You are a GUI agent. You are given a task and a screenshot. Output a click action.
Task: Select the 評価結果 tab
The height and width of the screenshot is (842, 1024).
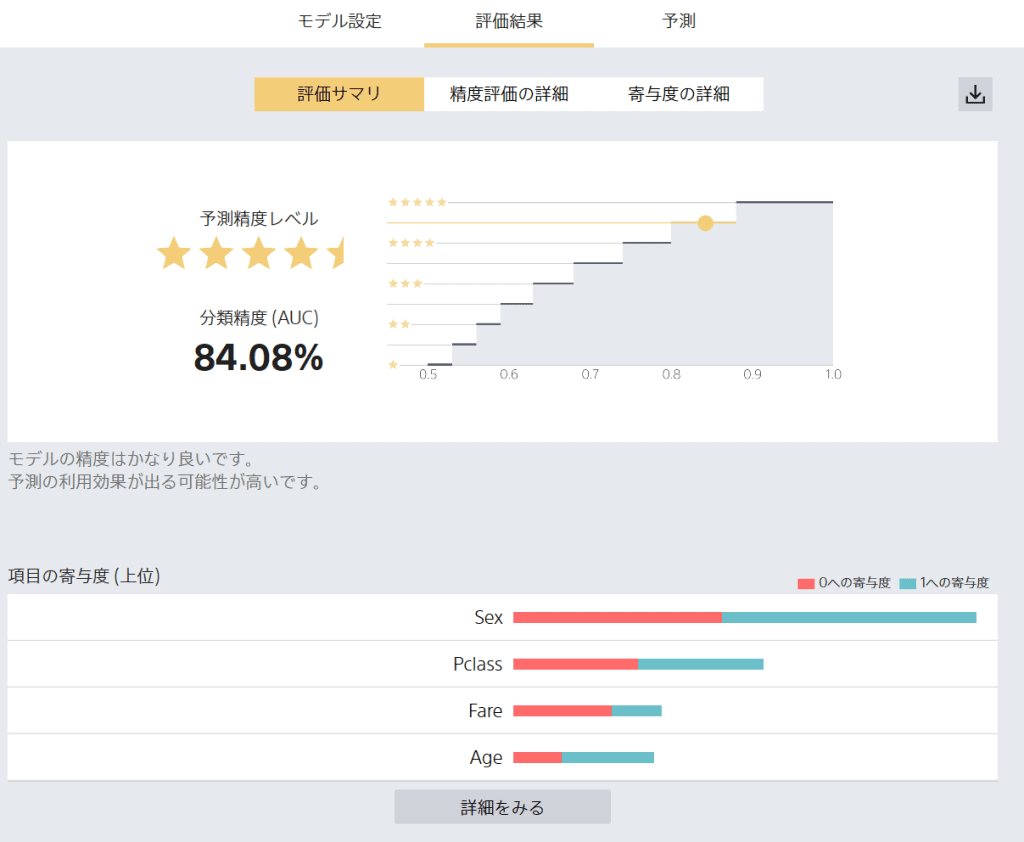(x=509, y=21)
